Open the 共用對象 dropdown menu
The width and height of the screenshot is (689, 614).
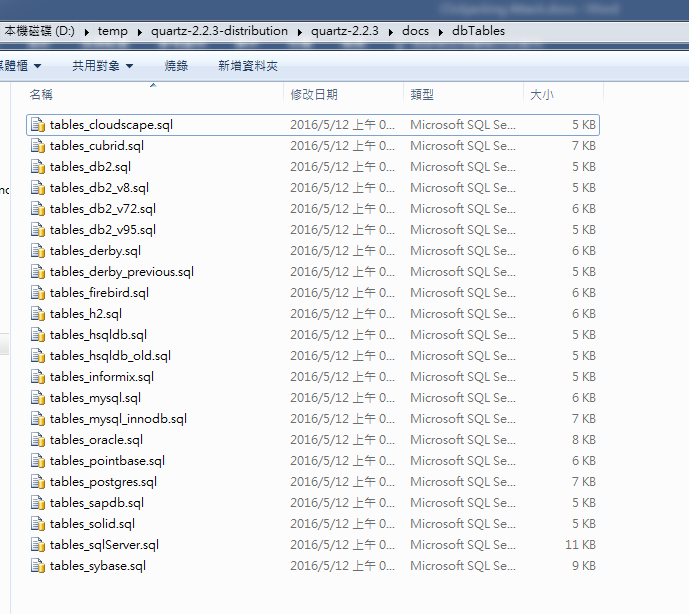(x=102, y=66)
